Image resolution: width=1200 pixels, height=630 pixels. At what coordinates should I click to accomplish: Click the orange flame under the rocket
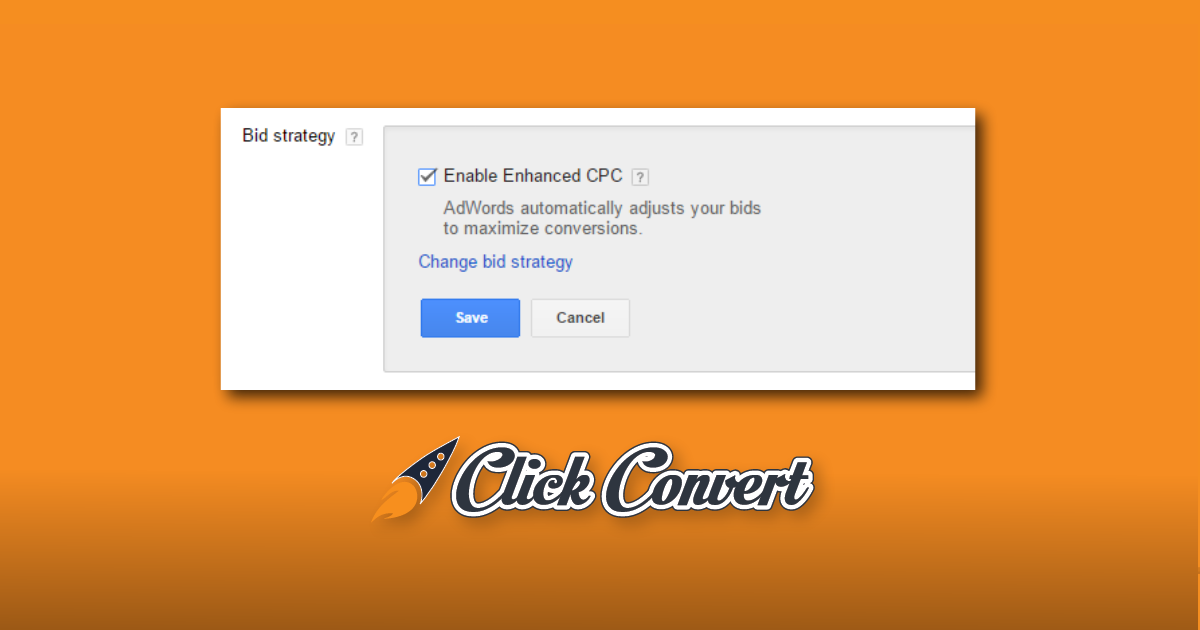389,506
